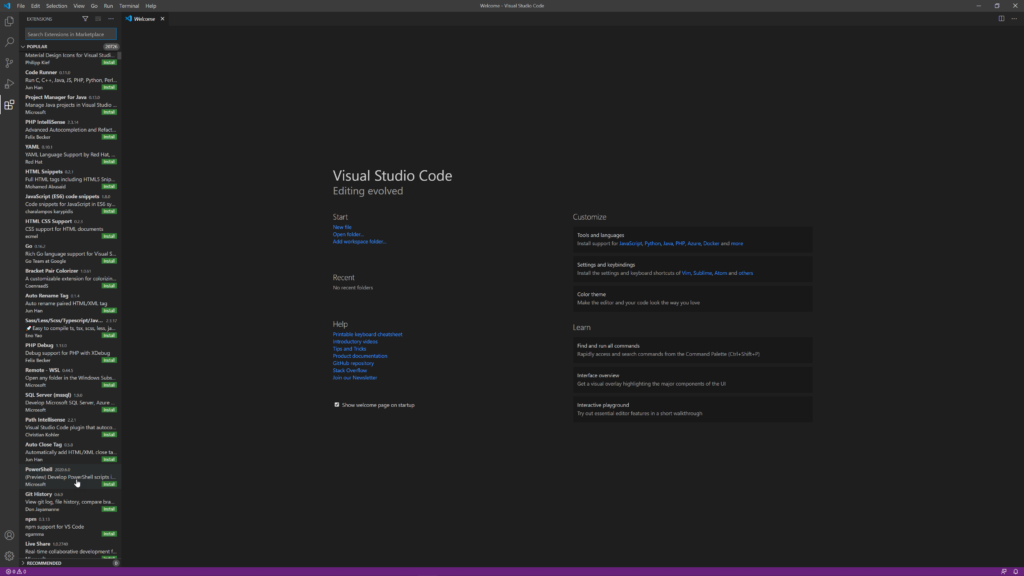Open Product documentation link
Viewport: 1024px width, 576px height.
tap(360, 356)
